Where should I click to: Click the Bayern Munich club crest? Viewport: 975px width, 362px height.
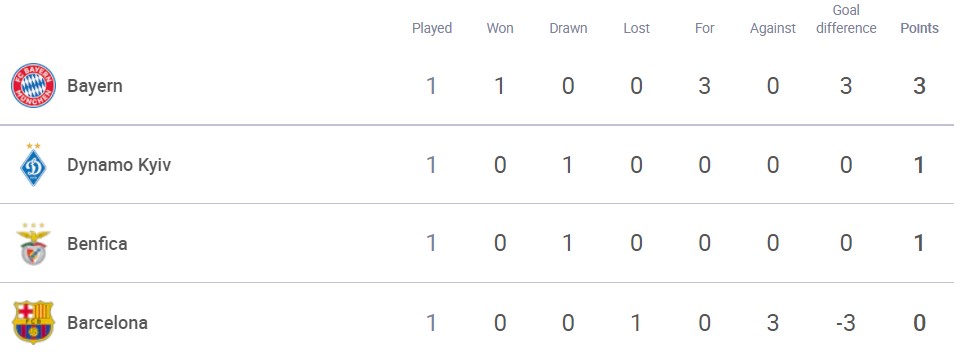(34, 86)
